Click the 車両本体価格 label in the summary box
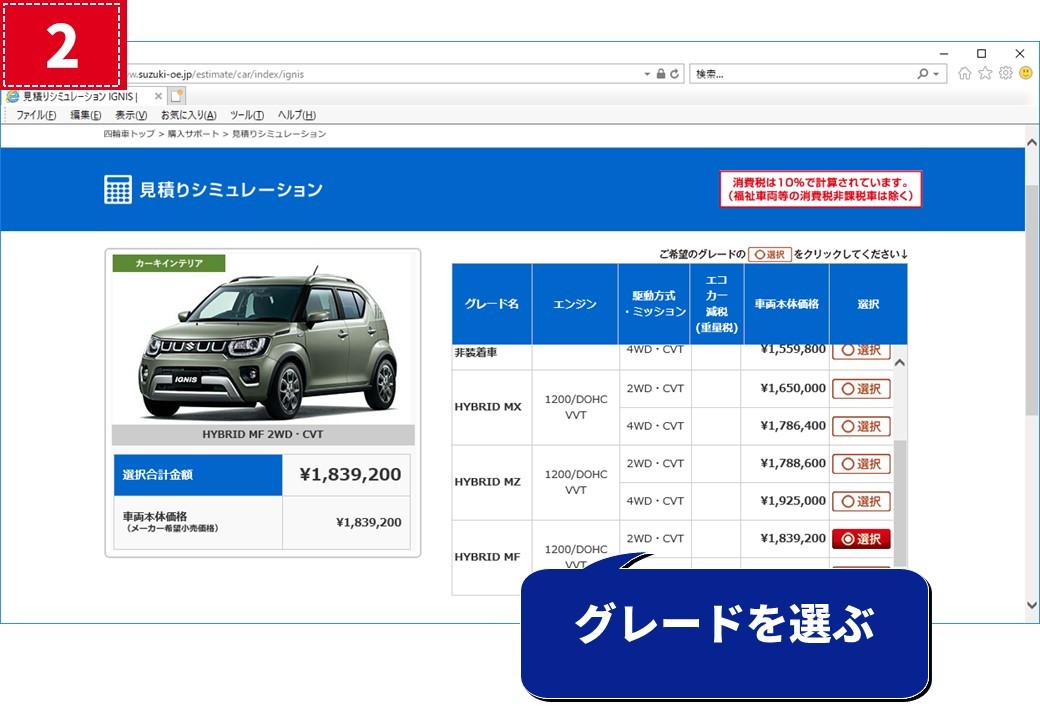Image resolution: width=1040 pixels, height=720 pixels. tap(155, 516)
